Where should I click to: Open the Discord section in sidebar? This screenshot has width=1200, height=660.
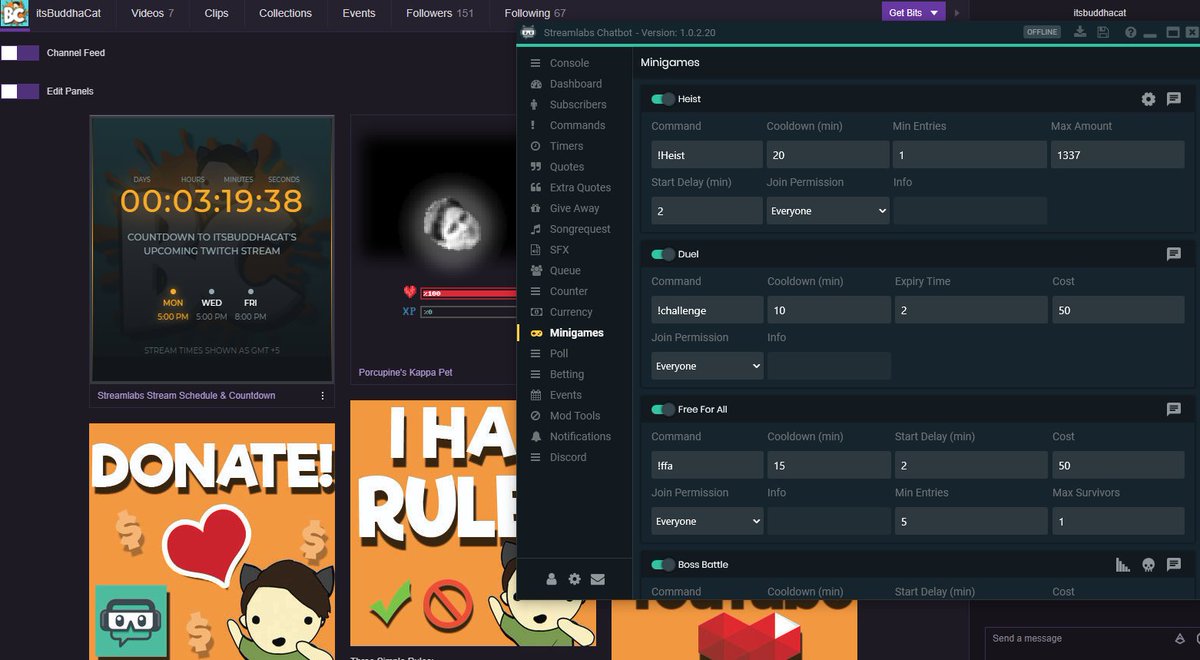pyautogui.click(x=568, y=457)
